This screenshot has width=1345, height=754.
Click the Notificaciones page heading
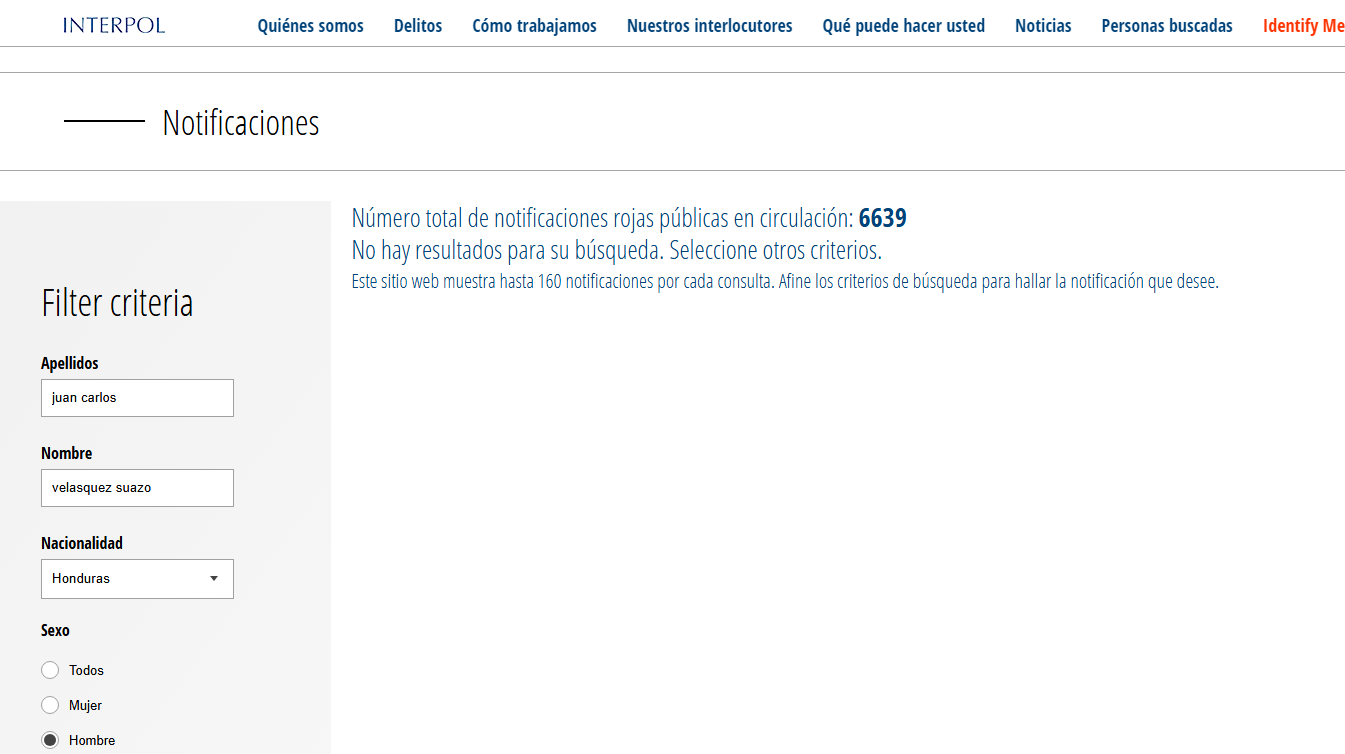tap(241, 123)
